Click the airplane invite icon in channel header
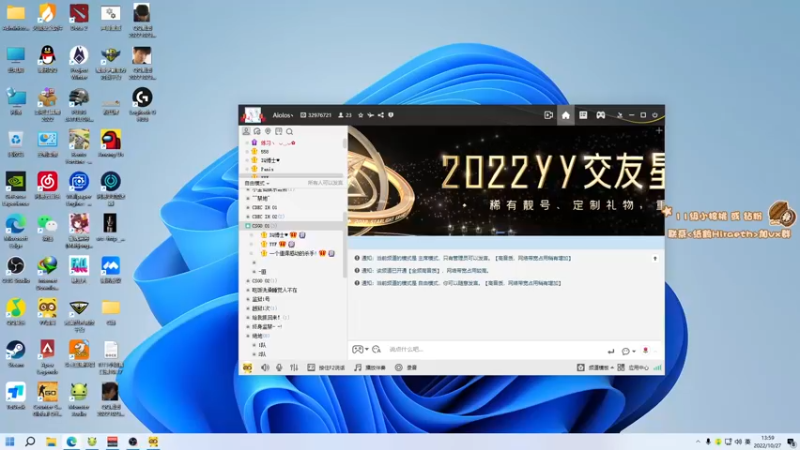The width and height of the screenshot is (800, 450). tap(370, 115)
